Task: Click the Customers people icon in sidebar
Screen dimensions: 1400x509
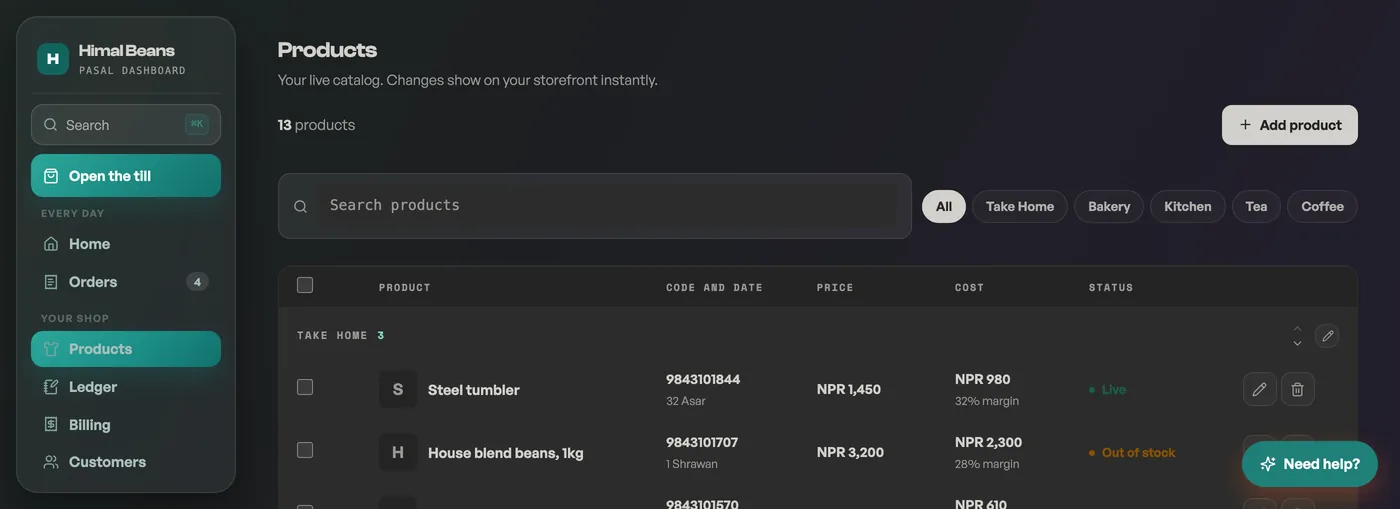Action: point(51,462)
